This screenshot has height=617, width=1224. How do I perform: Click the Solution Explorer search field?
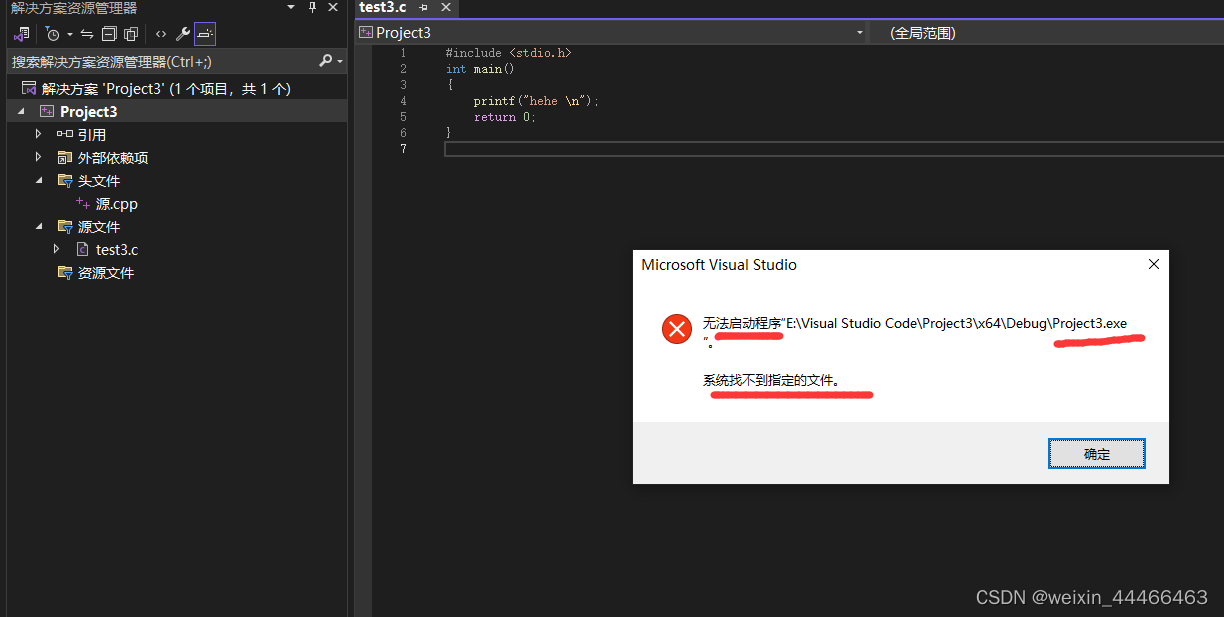[160, 60]
